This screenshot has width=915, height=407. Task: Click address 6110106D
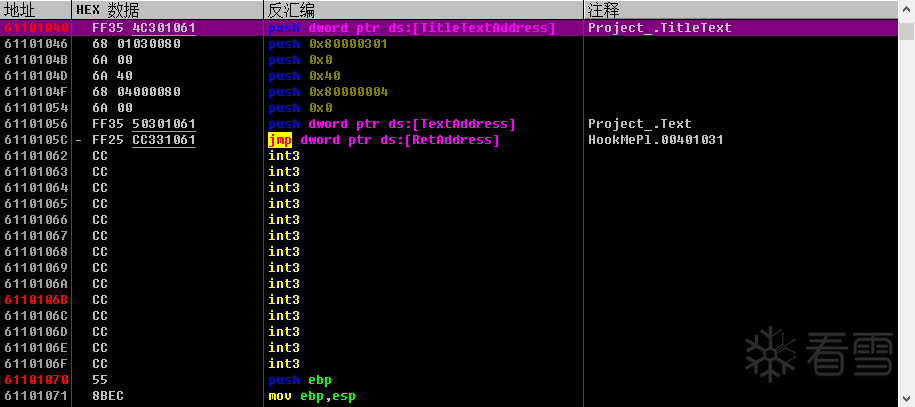36,332
